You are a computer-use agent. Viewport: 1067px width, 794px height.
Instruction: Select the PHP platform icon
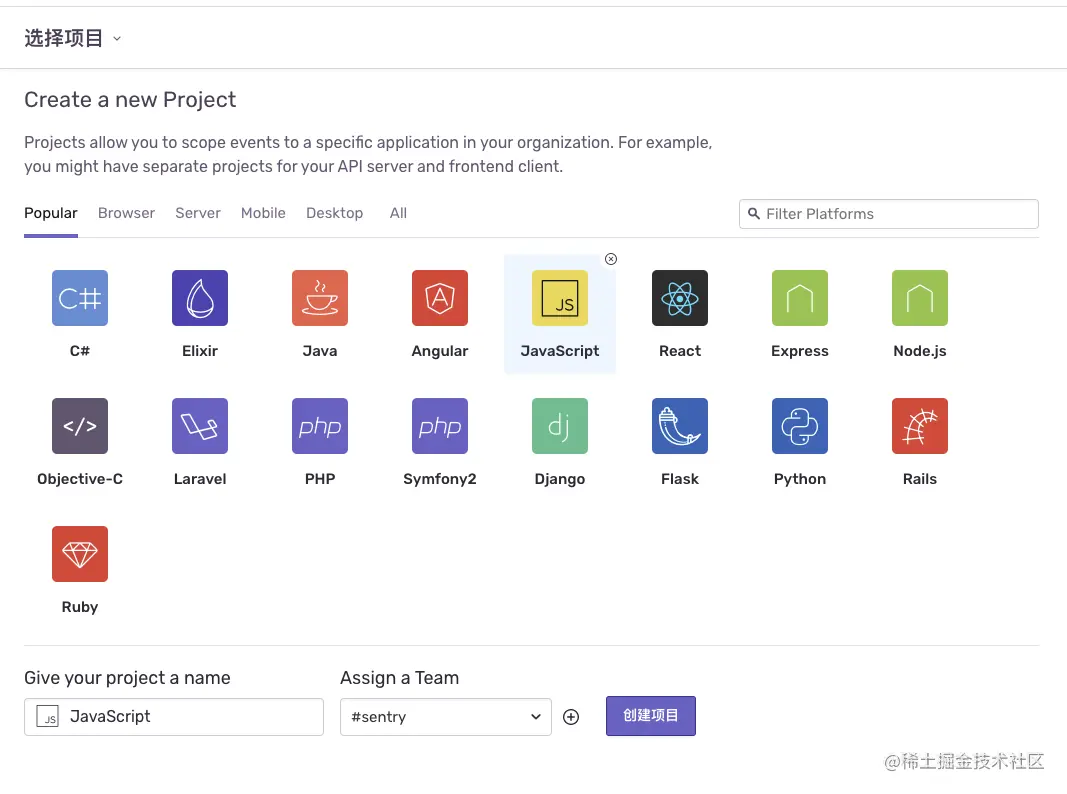pos(320,426)
